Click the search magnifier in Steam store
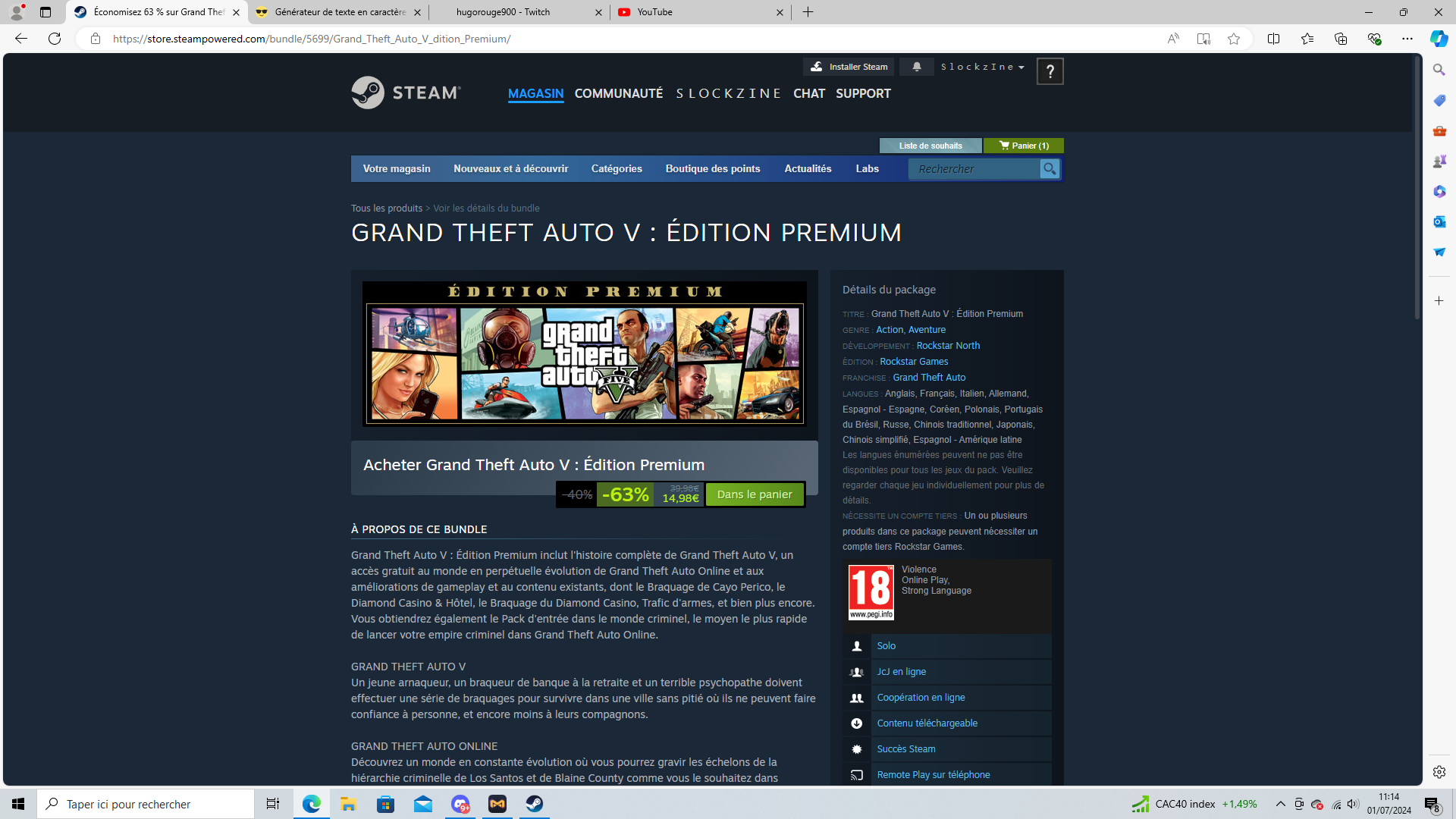 (1050, 169)
